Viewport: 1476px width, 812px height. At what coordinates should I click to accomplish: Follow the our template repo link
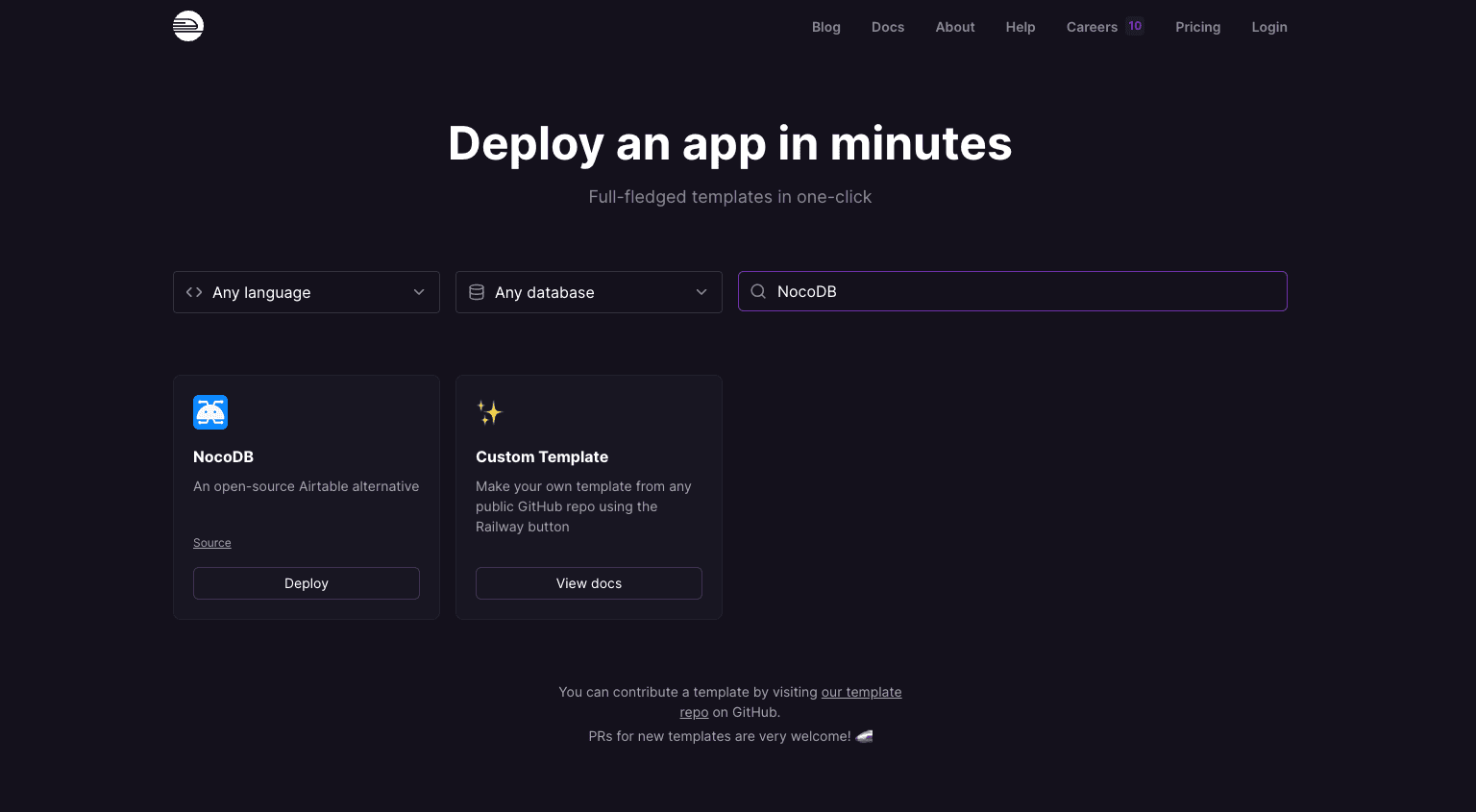860,692
